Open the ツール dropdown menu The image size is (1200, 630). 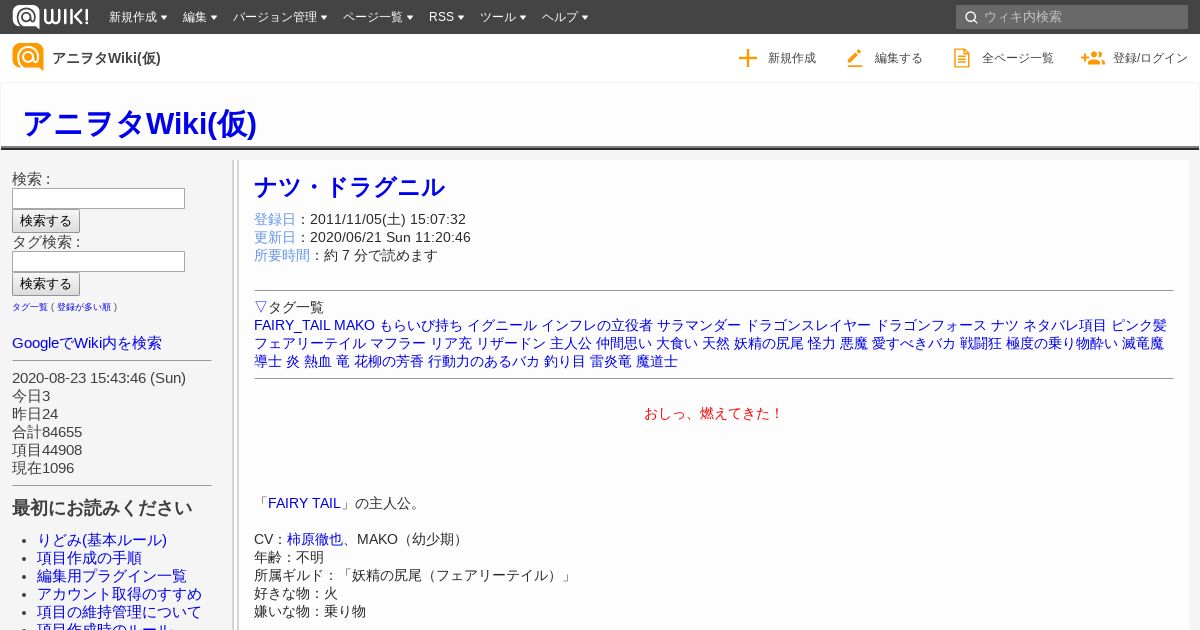click(503, 17)
